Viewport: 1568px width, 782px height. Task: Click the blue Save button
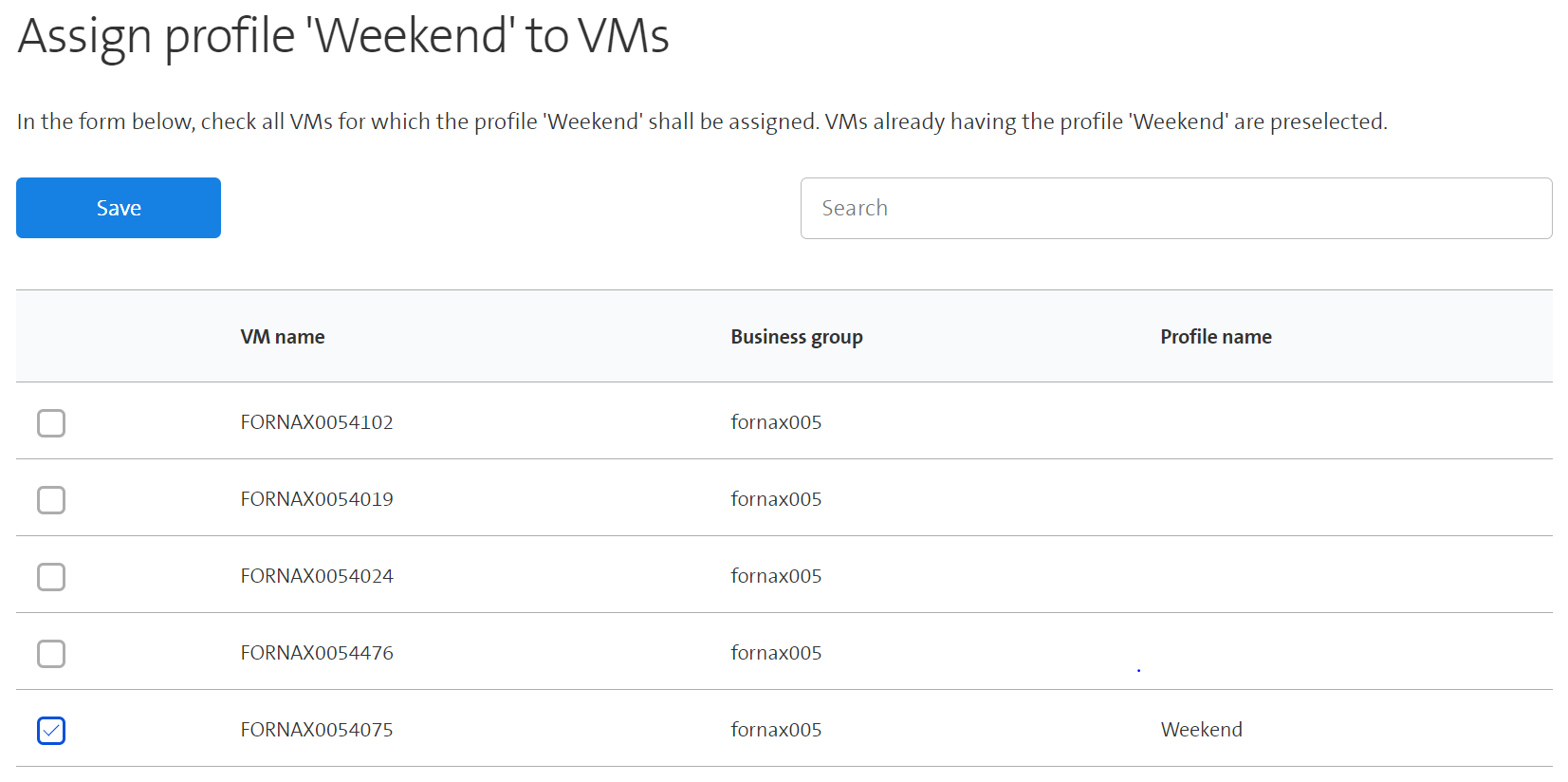(119, 208)
